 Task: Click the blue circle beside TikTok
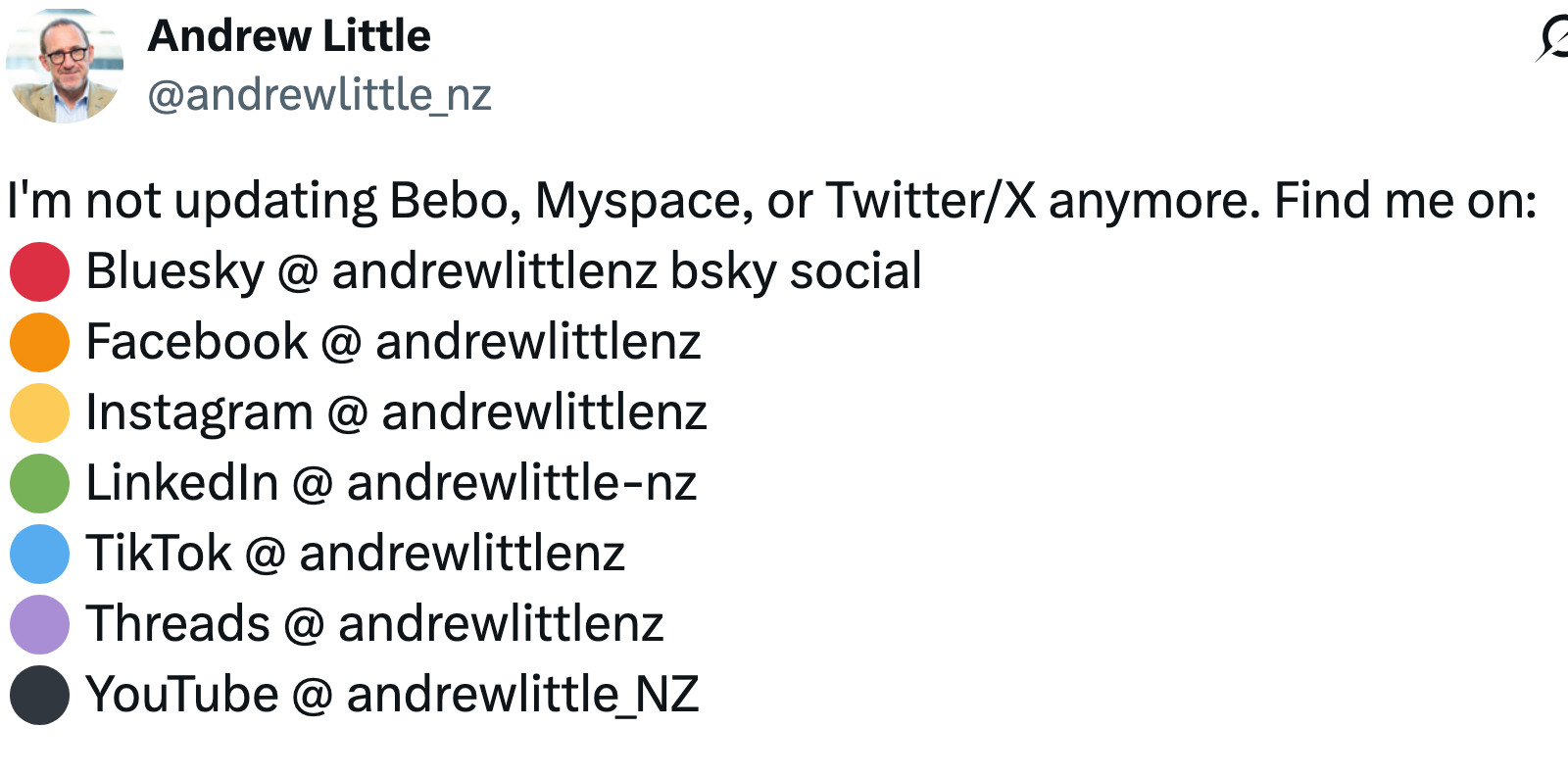point(39,554)
